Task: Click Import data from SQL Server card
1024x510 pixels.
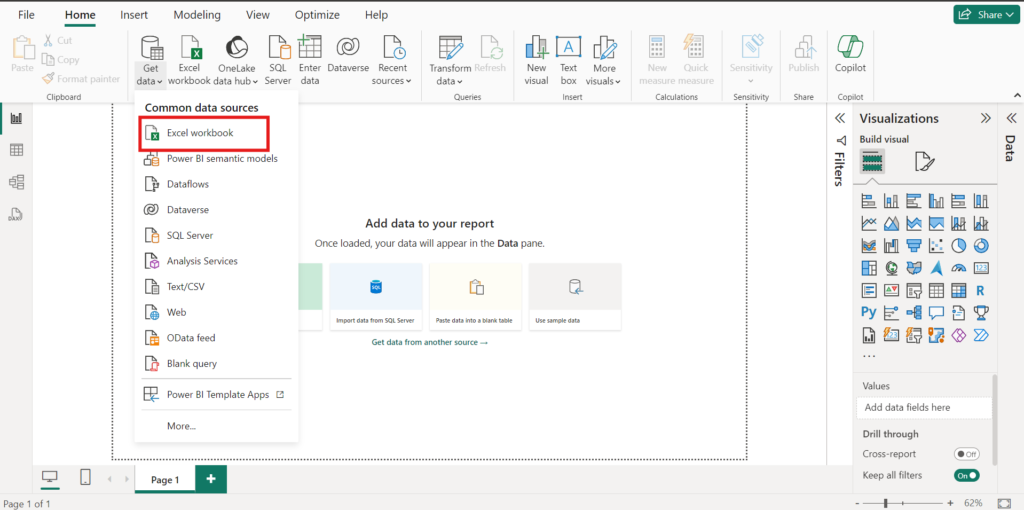Action: 376,296
